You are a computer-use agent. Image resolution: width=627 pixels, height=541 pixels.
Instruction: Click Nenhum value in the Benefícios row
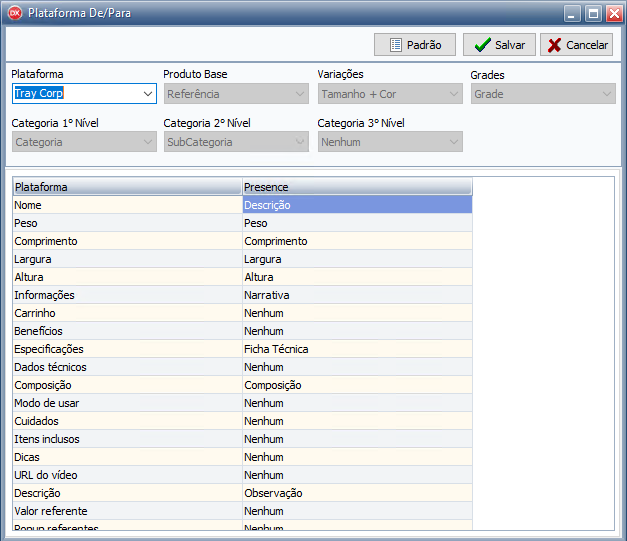click(x=357, y=331)
